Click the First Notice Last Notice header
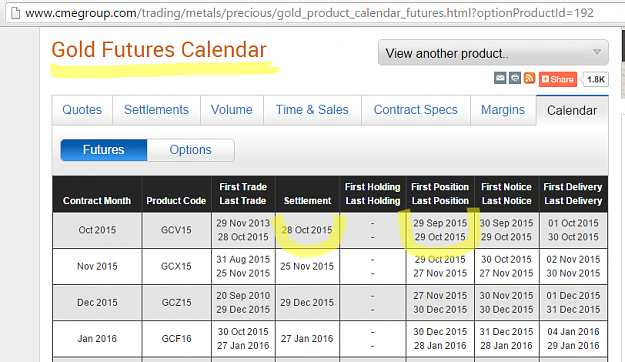This screenshot has width=625, height=362. [506, 194]
